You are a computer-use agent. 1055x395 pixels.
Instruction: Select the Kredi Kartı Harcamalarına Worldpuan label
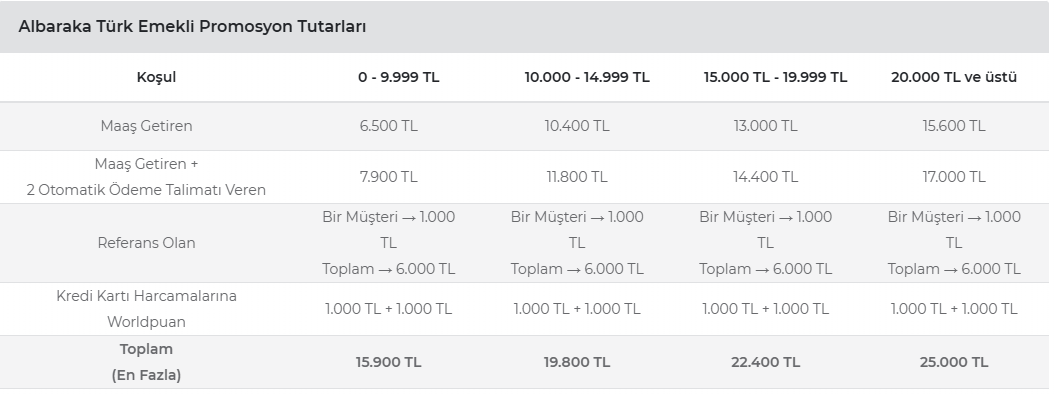146,309
